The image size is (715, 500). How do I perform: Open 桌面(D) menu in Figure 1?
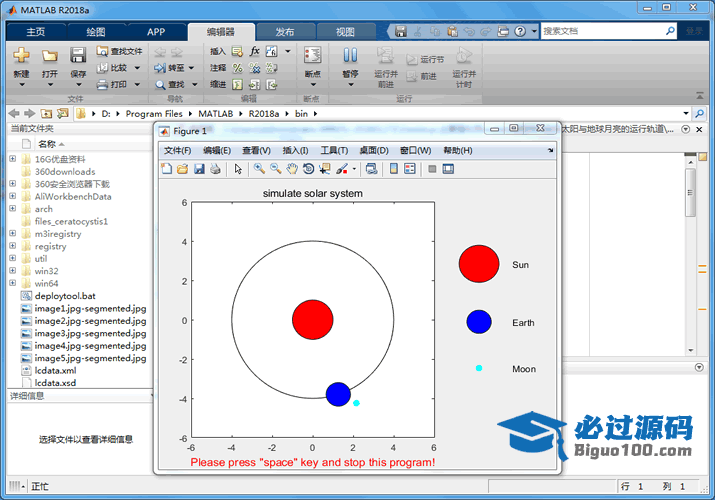[374, 150]
